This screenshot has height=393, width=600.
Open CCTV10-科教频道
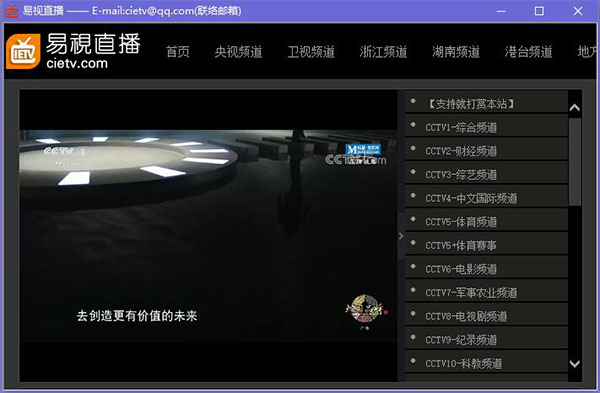486,363
